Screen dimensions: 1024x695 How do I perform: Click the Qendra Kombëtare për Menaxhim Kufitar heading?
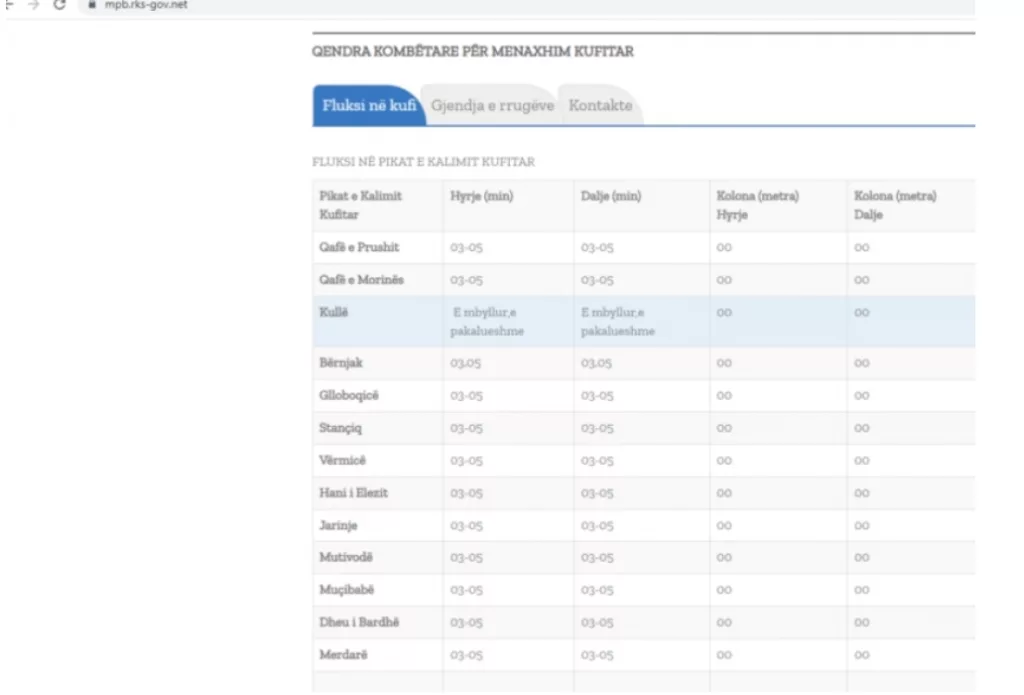[x=472, y=52]
